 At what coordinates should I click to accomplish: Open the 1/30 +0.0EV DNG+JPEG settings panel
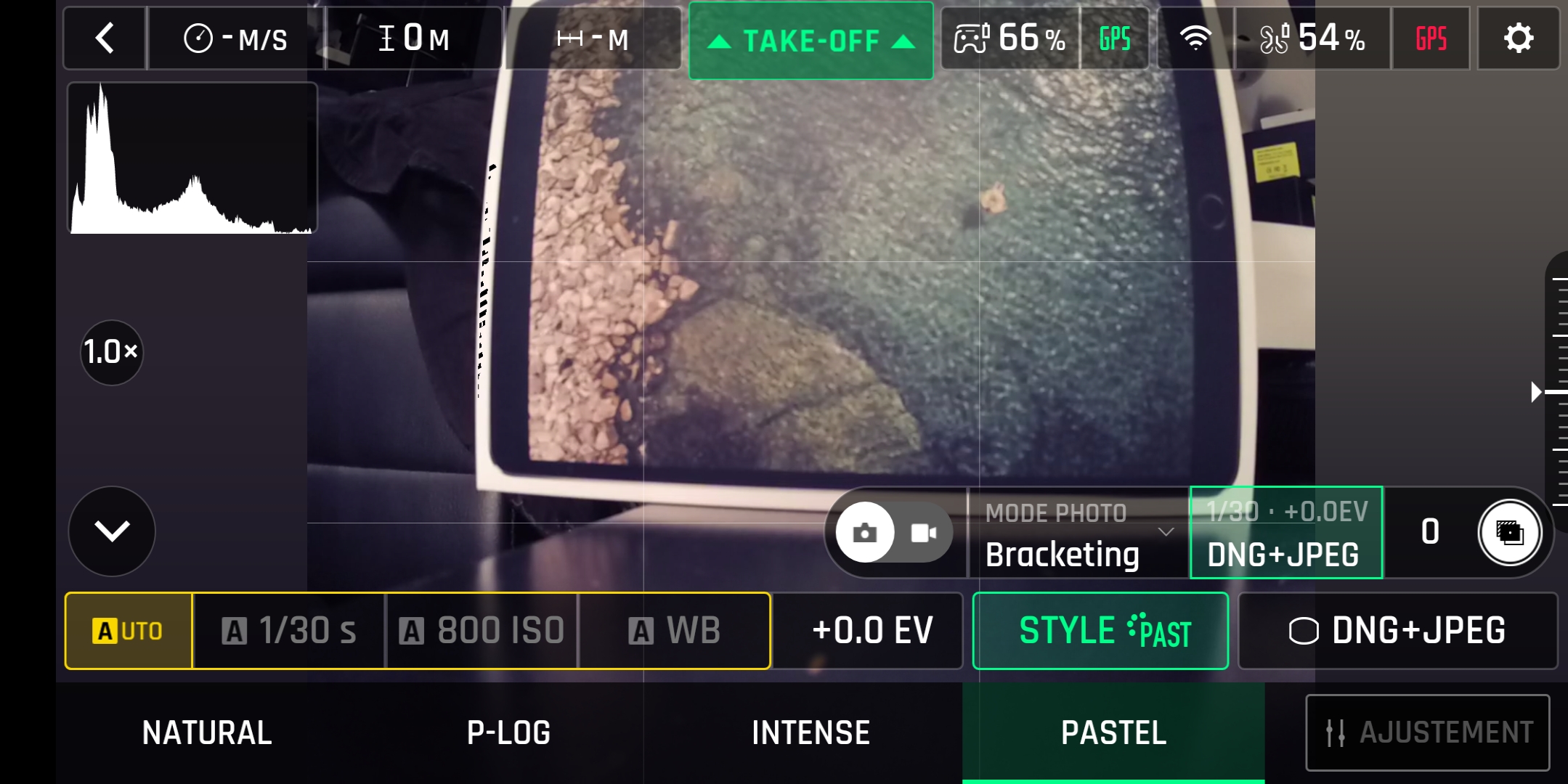1286,533
